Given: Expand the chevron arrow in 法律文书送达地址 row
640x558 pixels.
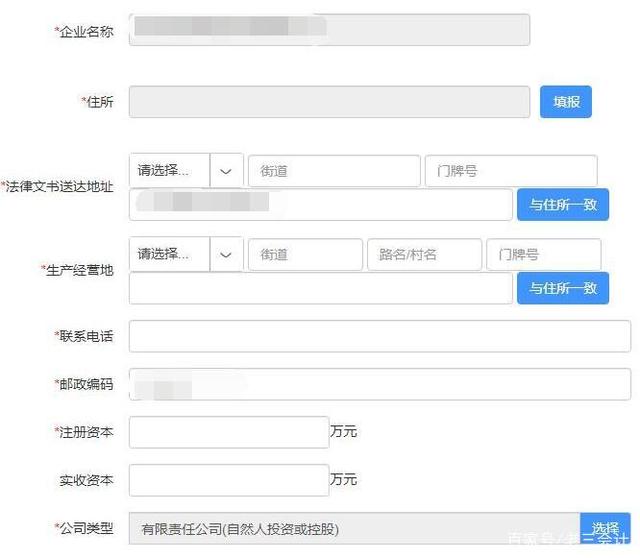Looking at the screenshot, I should coord(227,171).
